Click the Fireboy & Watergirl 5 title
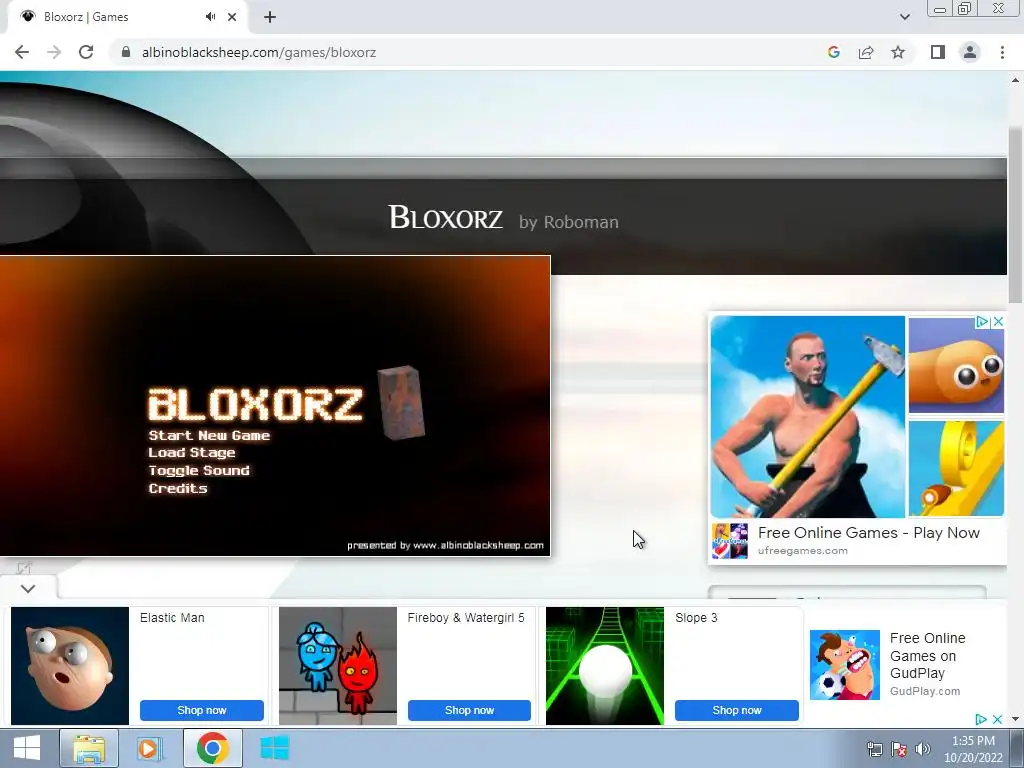This screenshot has width=1024, height=768. pyautogui.click(x=466, y=618)
